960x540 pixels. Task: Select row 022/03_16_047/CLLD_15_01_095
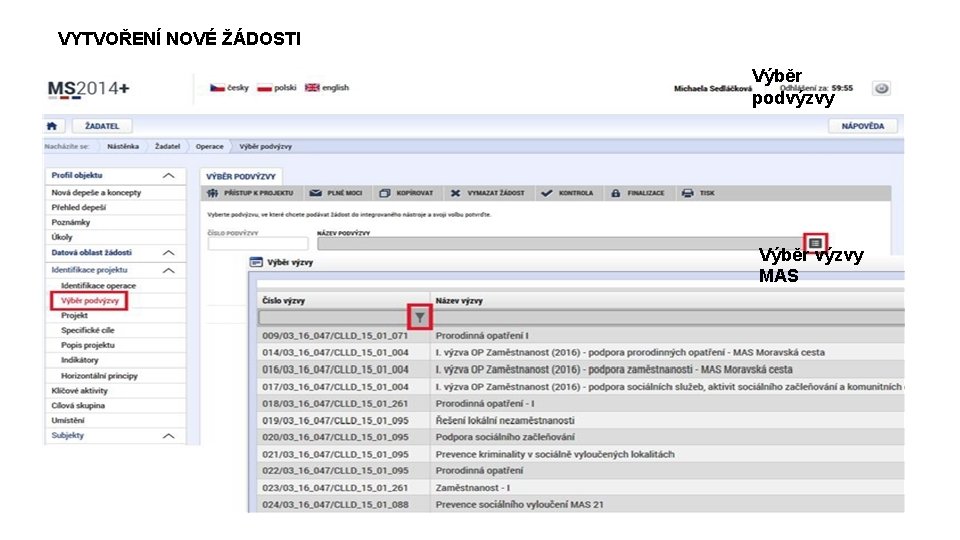click(x=580, y=471)
